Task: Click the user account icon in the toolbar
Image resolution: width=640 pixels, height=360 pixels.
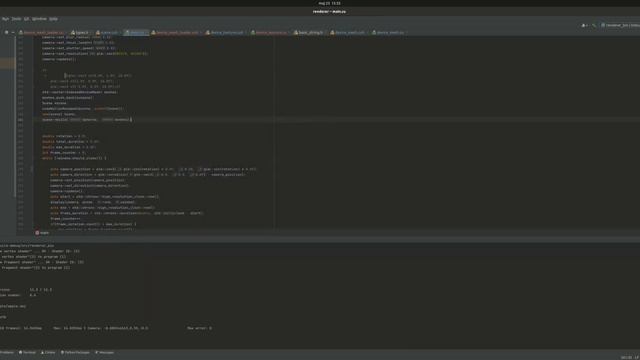Action: click(x=584, y=25)
